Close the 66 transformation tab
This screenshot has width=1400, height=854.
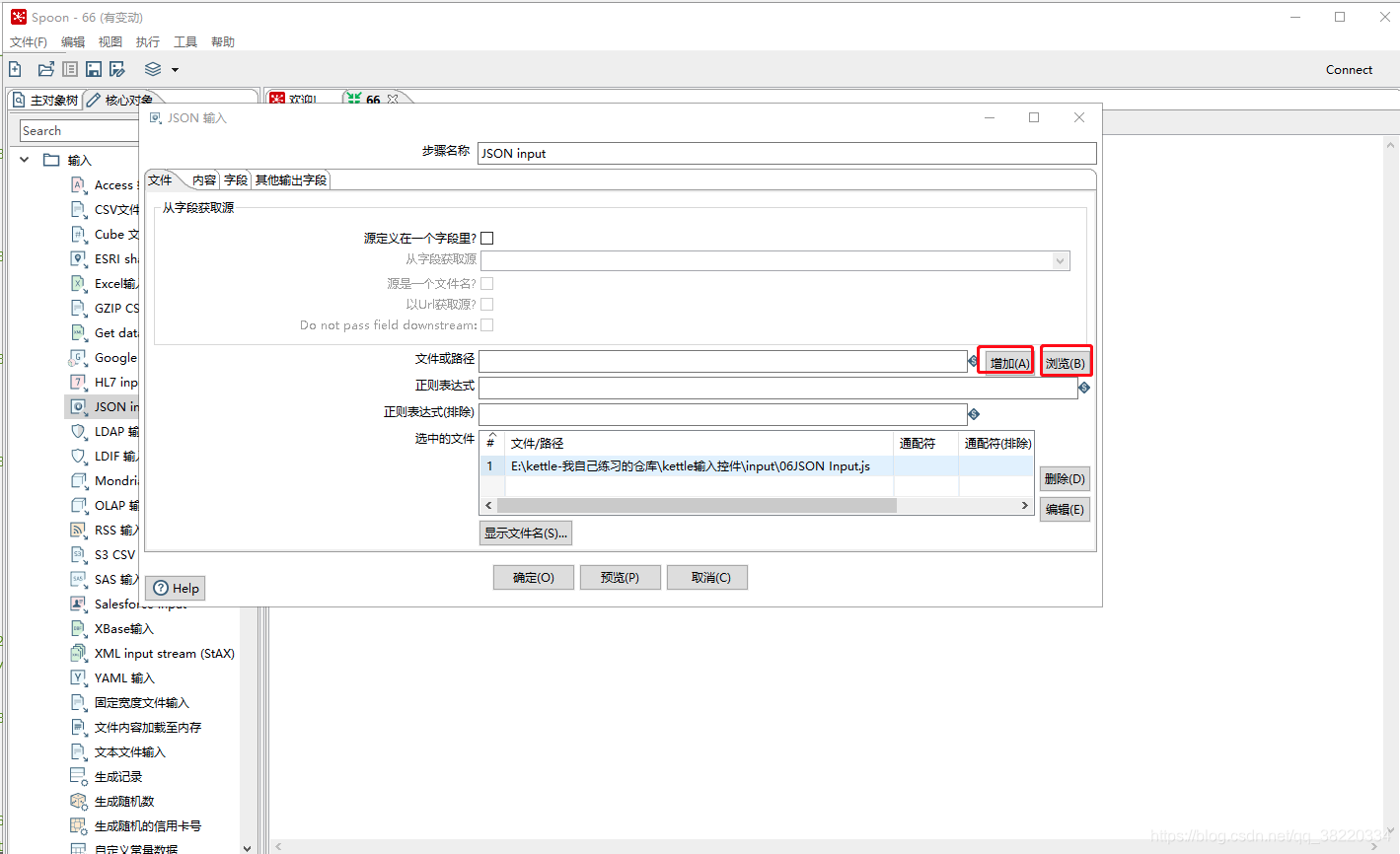(x=393, y=100)
